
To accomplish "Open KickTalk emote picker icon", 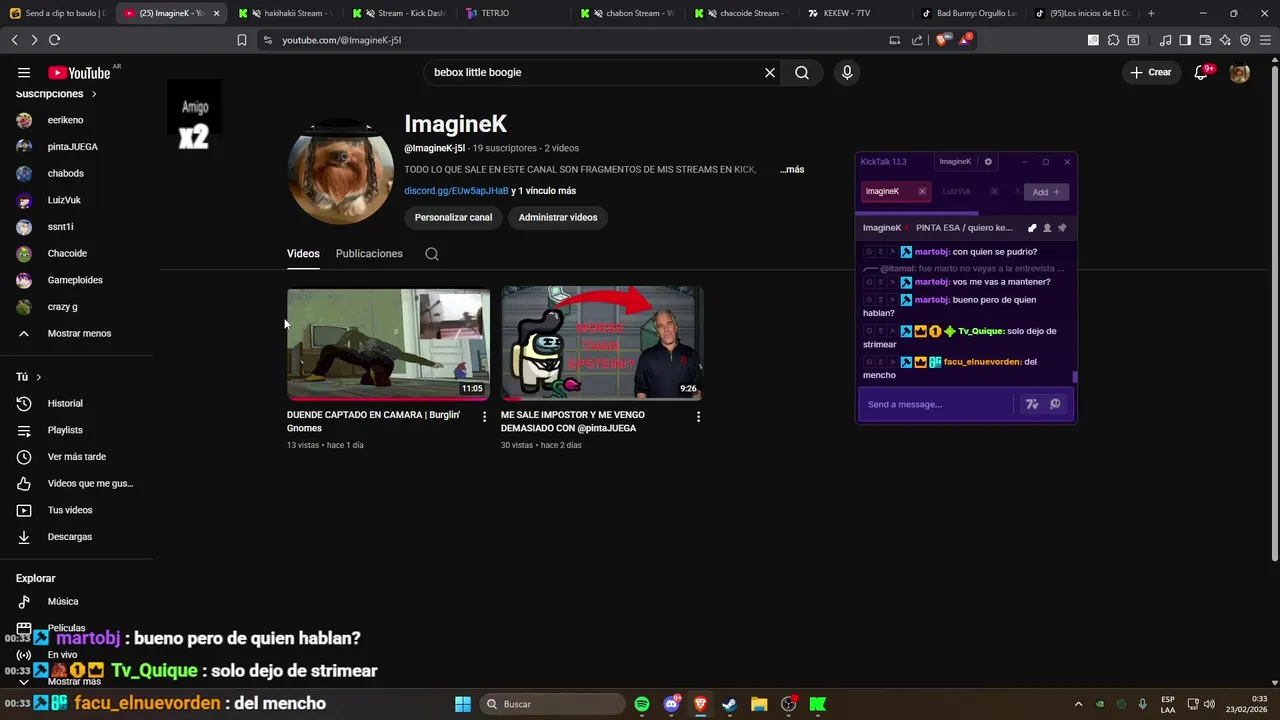I will [x=1055, y=404].
